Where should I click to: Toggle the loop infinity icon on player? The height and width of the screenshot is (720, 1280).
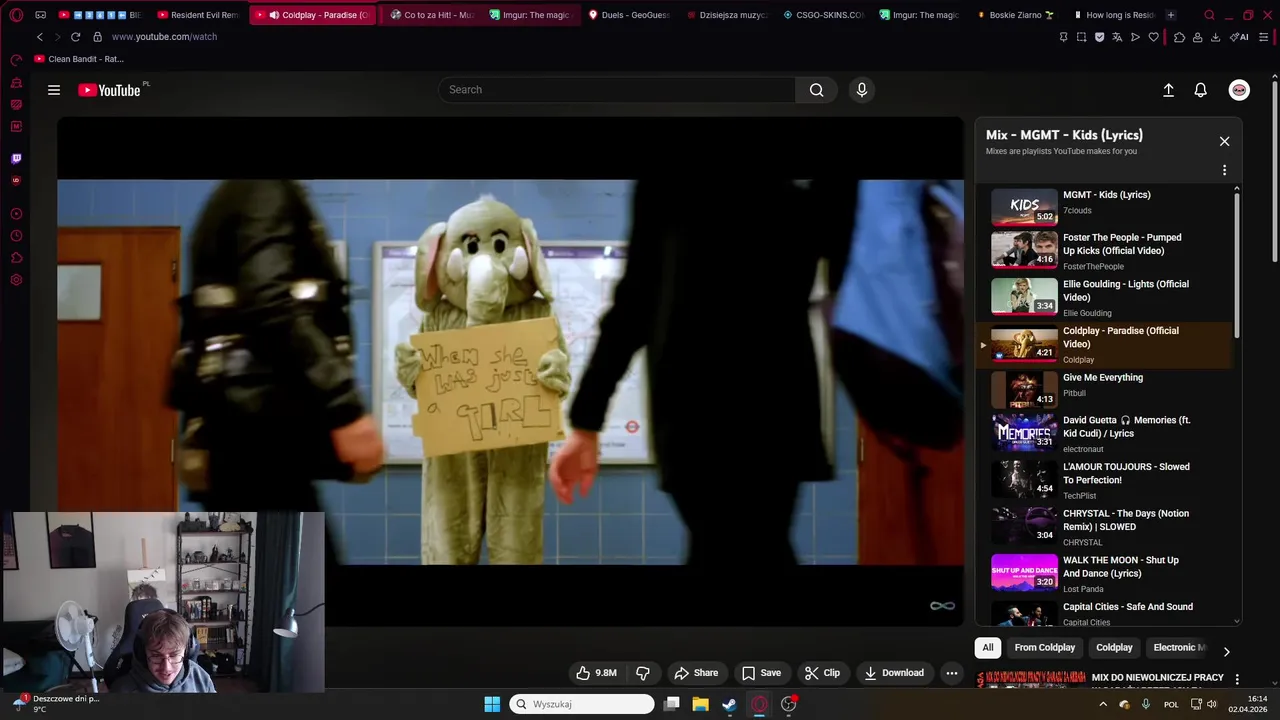(942, 606)
